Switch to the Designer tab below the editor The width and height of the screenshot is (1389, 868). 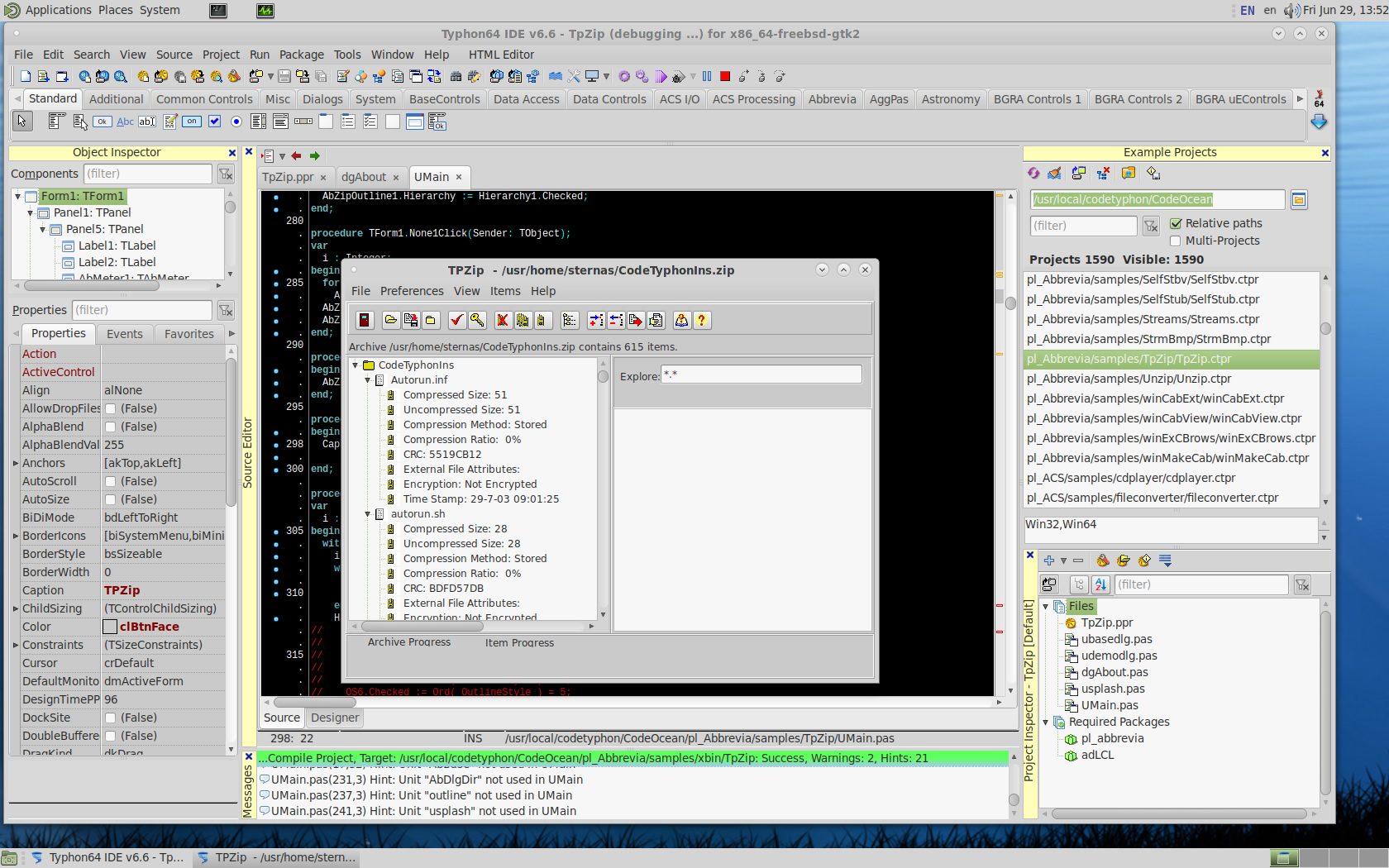pyautogui.click(x=335, y=718)
